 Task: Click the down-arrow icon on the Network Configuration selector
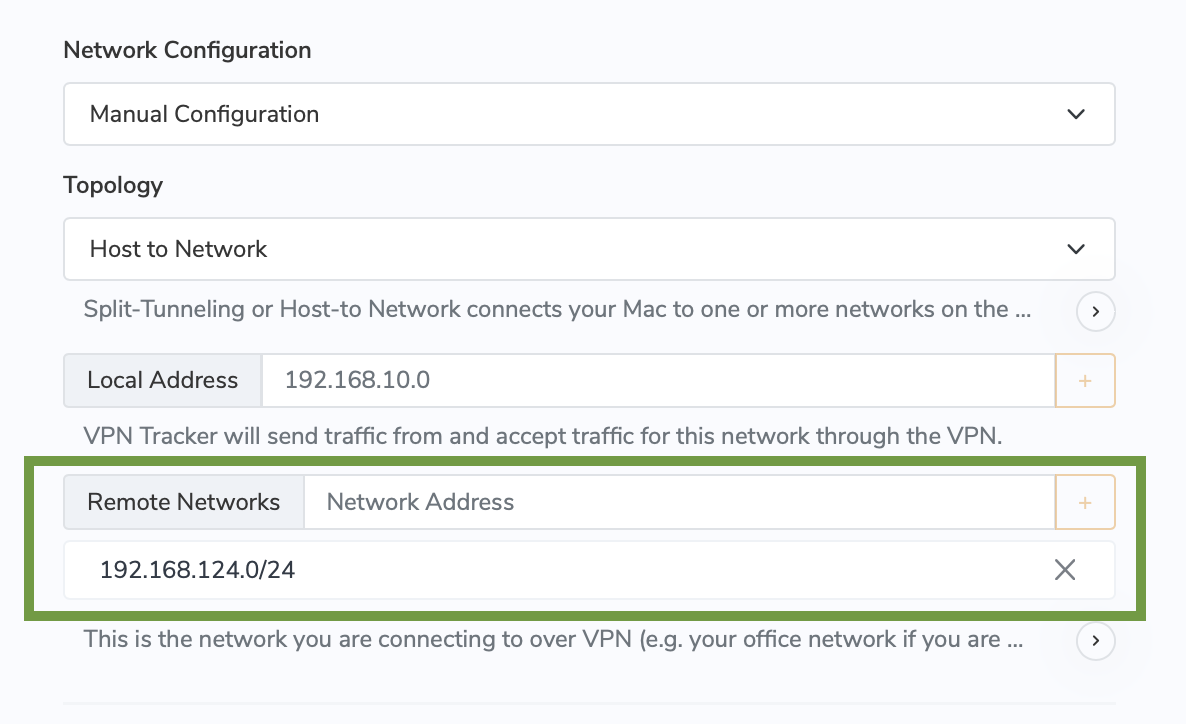pyautogui.click(x=1077, y=113)
